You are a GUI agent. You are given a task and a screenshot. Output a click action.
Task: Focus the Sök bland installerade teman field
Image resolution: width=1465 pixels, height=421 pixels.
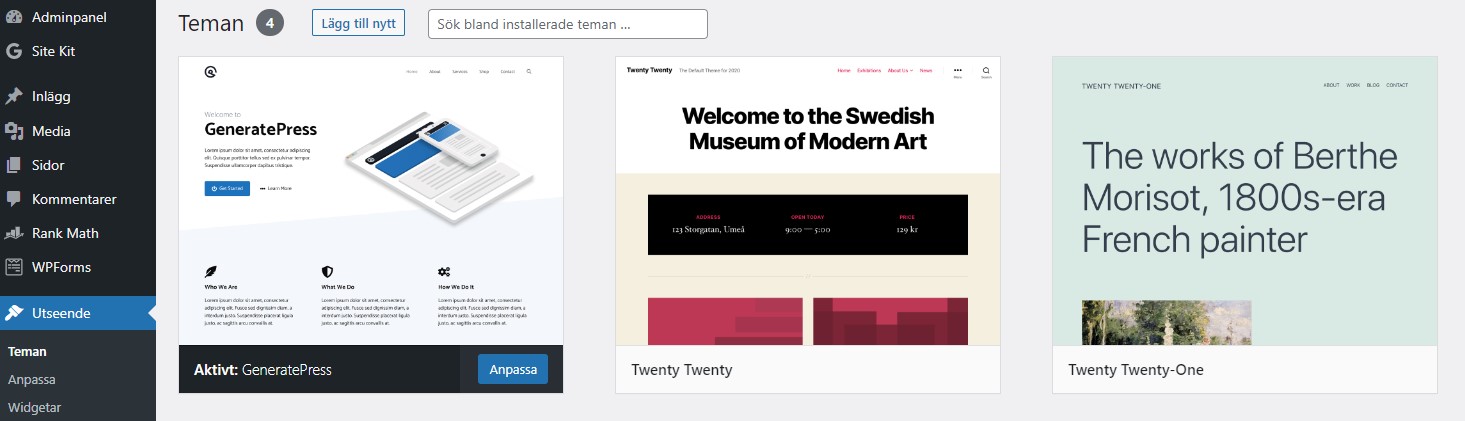(x=567, y=24)
